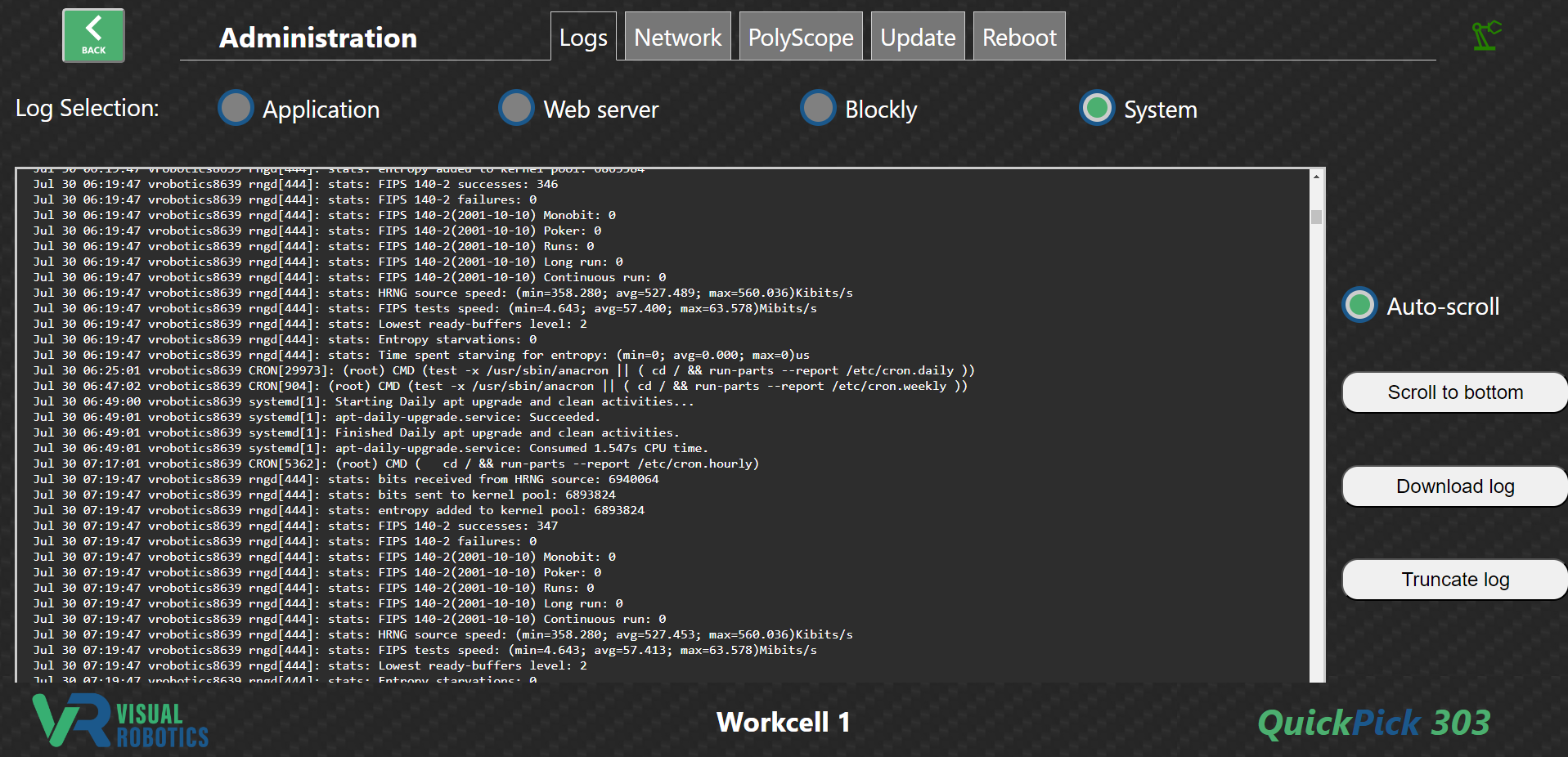Open the PolyScope tab
Screen dimensions: 1568x757
[x=801, y=37]
